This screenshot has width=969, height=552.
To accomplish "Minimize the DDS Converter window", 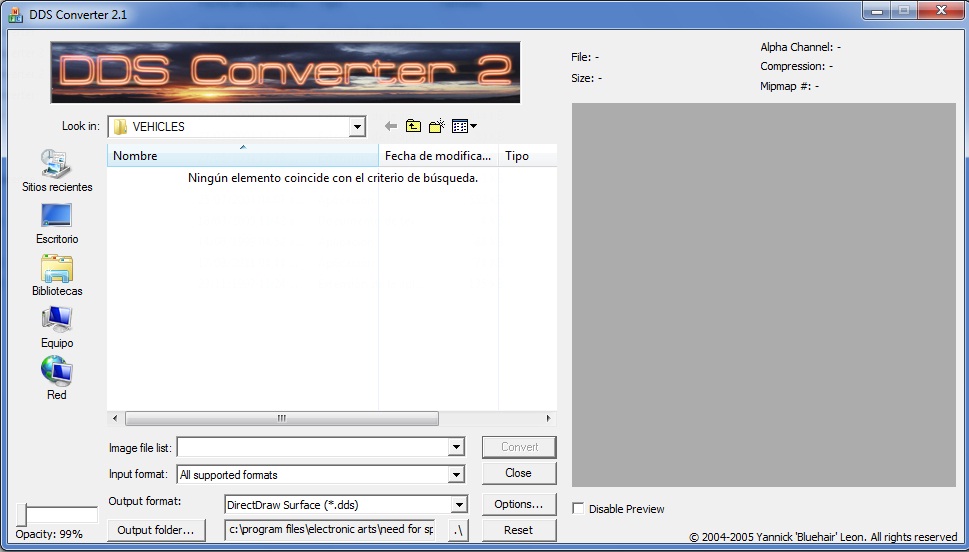I will (x=876, y=11).
